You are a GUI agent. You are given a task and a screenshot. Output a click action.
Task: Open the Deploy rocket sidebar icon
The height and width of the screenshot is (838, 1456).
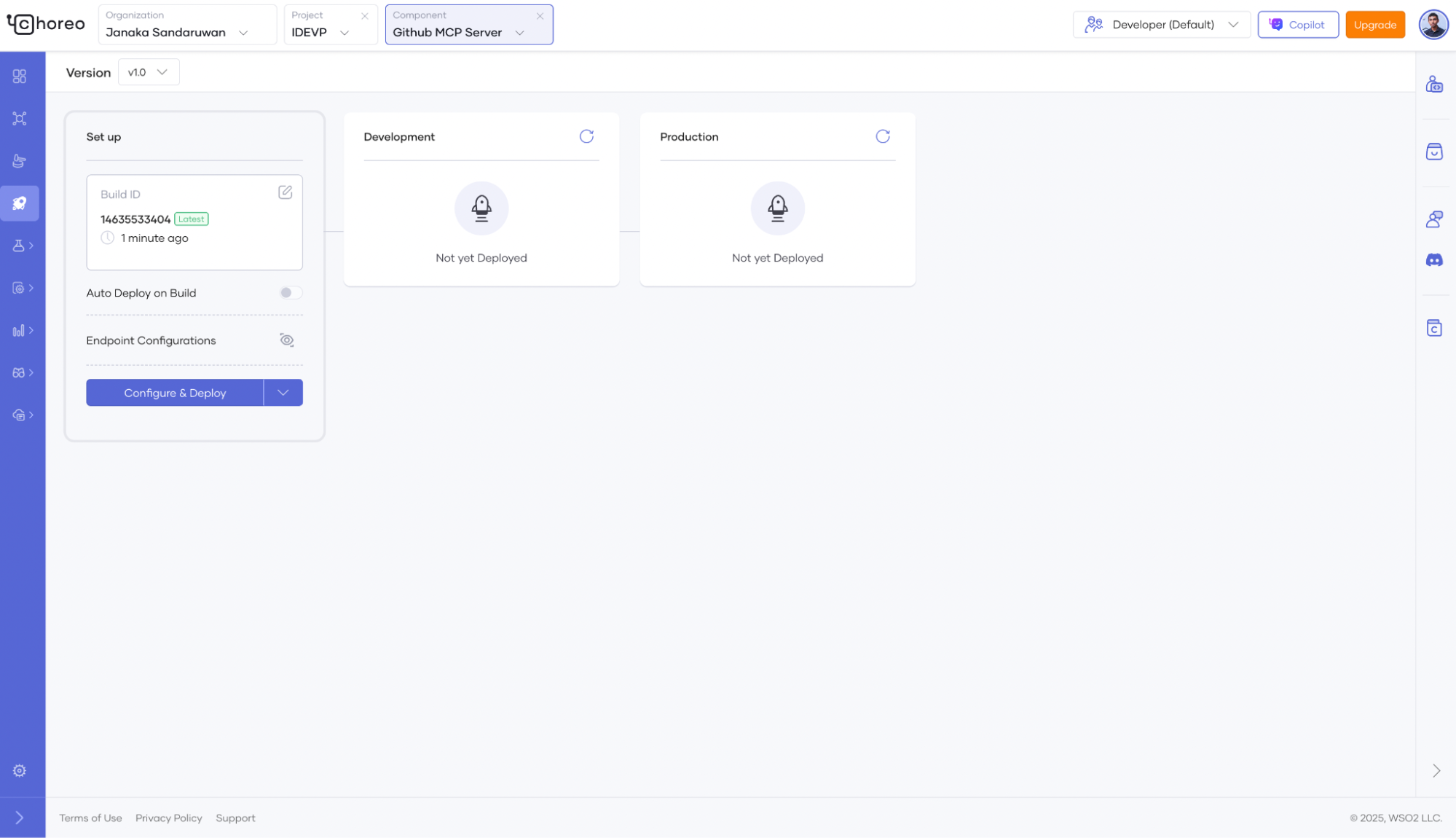(x=20, y=203)
